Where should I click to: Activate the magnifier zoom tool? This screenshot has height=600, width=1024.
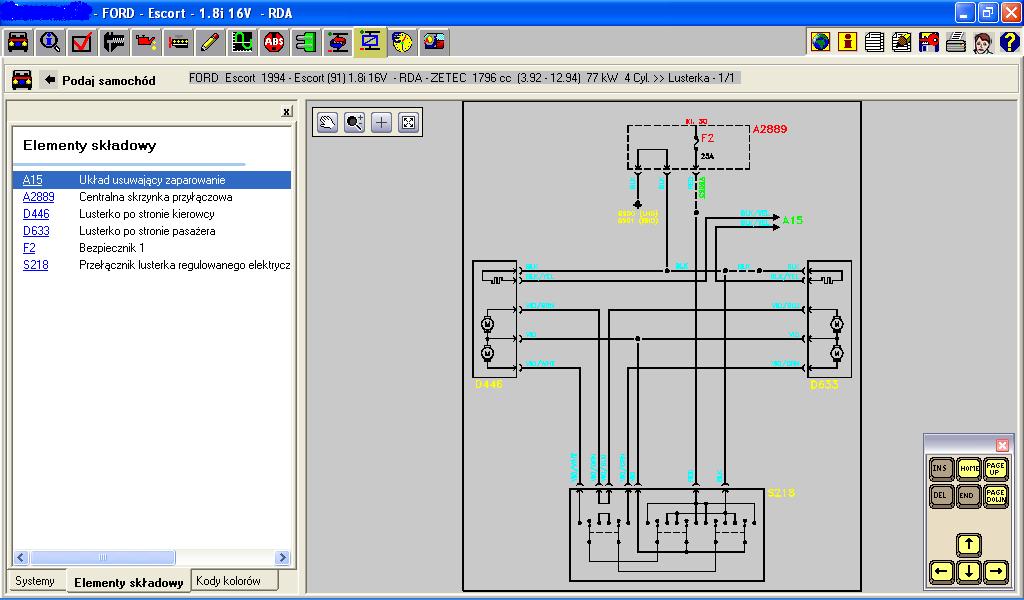coord(354,122)
